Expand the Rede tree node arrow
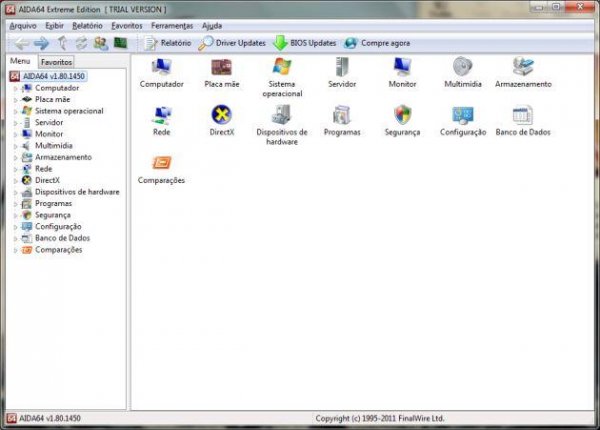Viewport: 600px width, 430px height. [x=16, y=169]
